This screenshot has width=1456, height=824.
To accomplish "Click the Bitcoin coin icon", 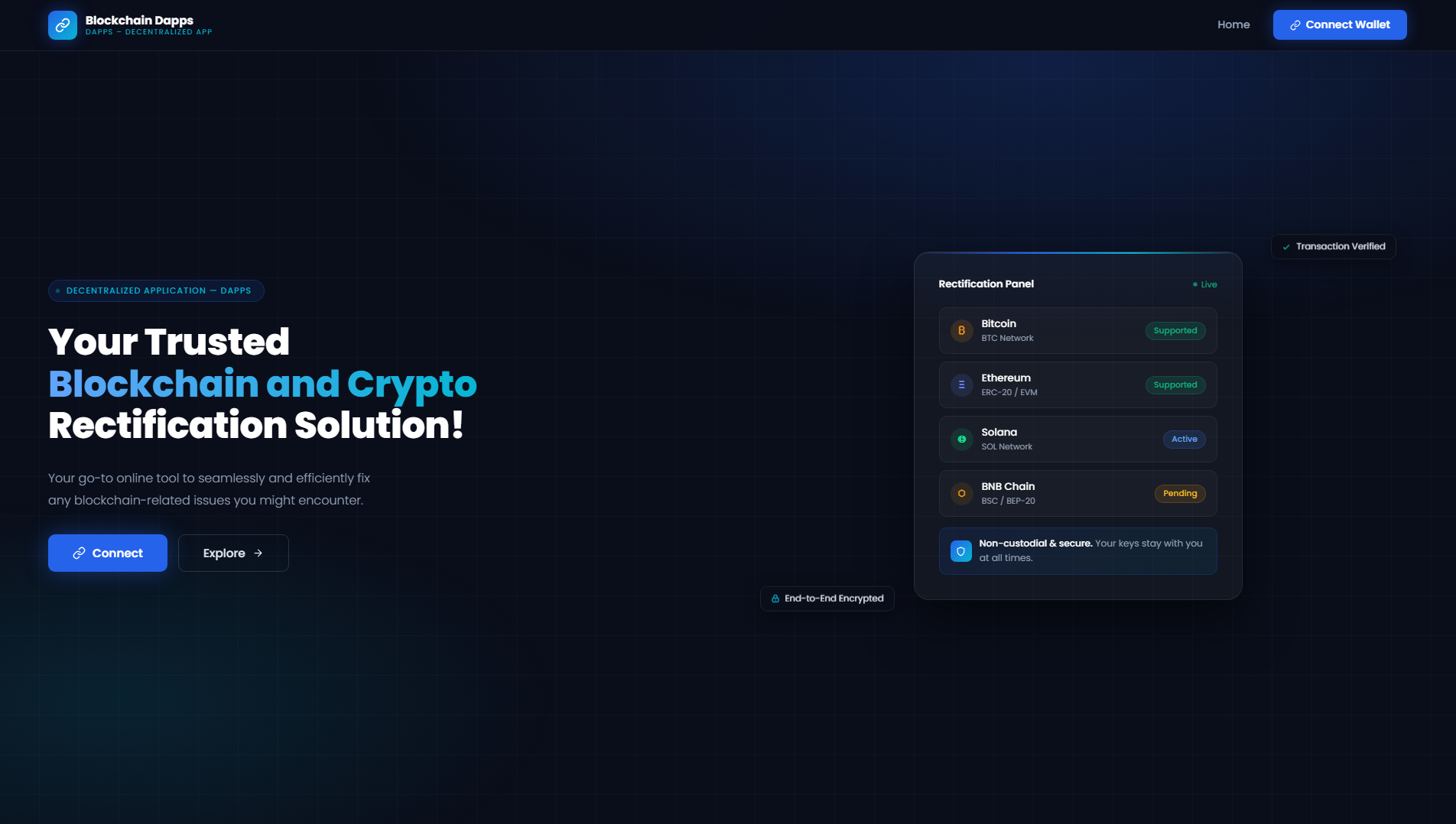I will [x=961, y=331].
